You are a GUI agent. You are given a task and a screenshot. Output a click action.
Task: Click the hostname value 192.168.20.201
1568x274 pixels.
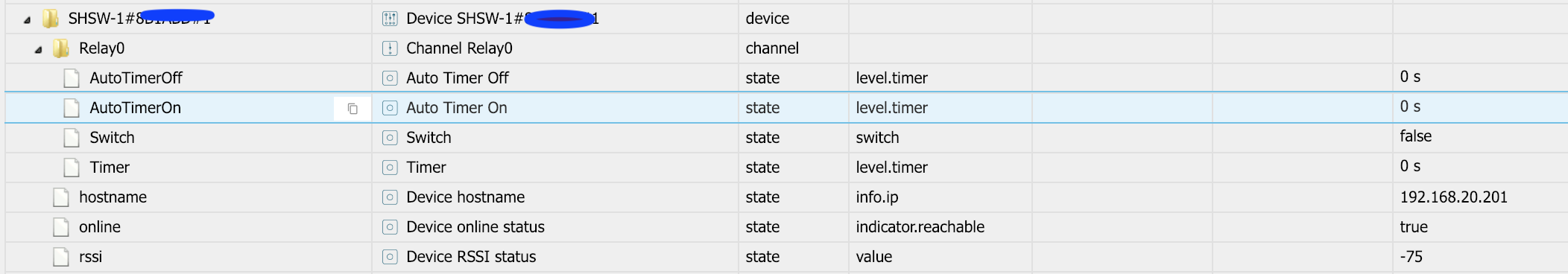1453,197
